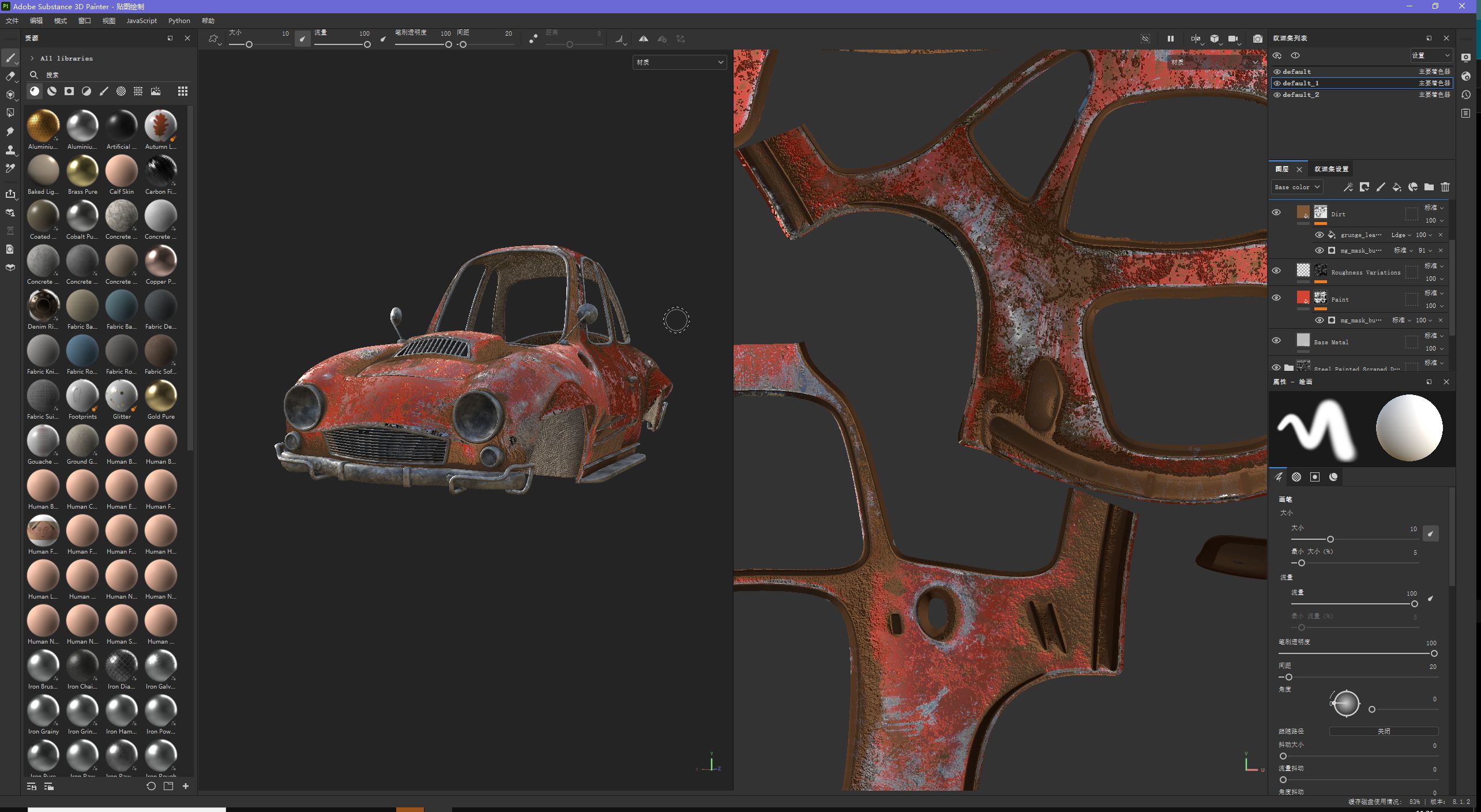1481x812 pixels.
Task: Refresh the assets panel
Action: [x=151, y=786]
